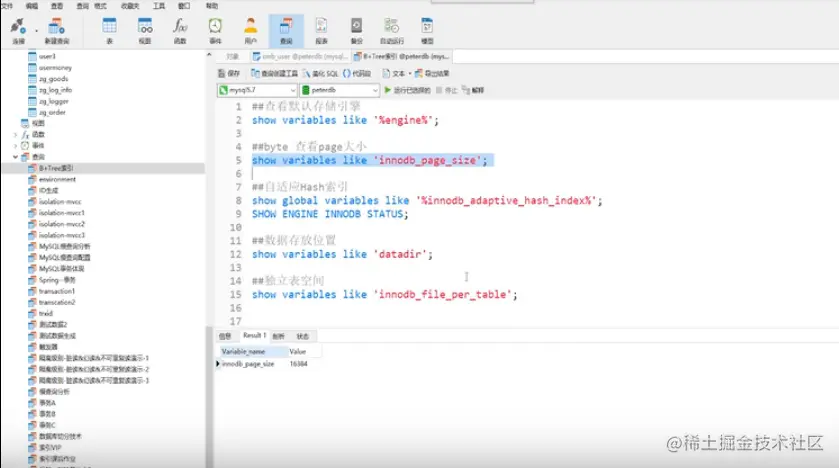This screenshot has height=468, width=839.
Task: Select the highlighted 查询 (Query) toolbar icon
Action: pos(286,30)
